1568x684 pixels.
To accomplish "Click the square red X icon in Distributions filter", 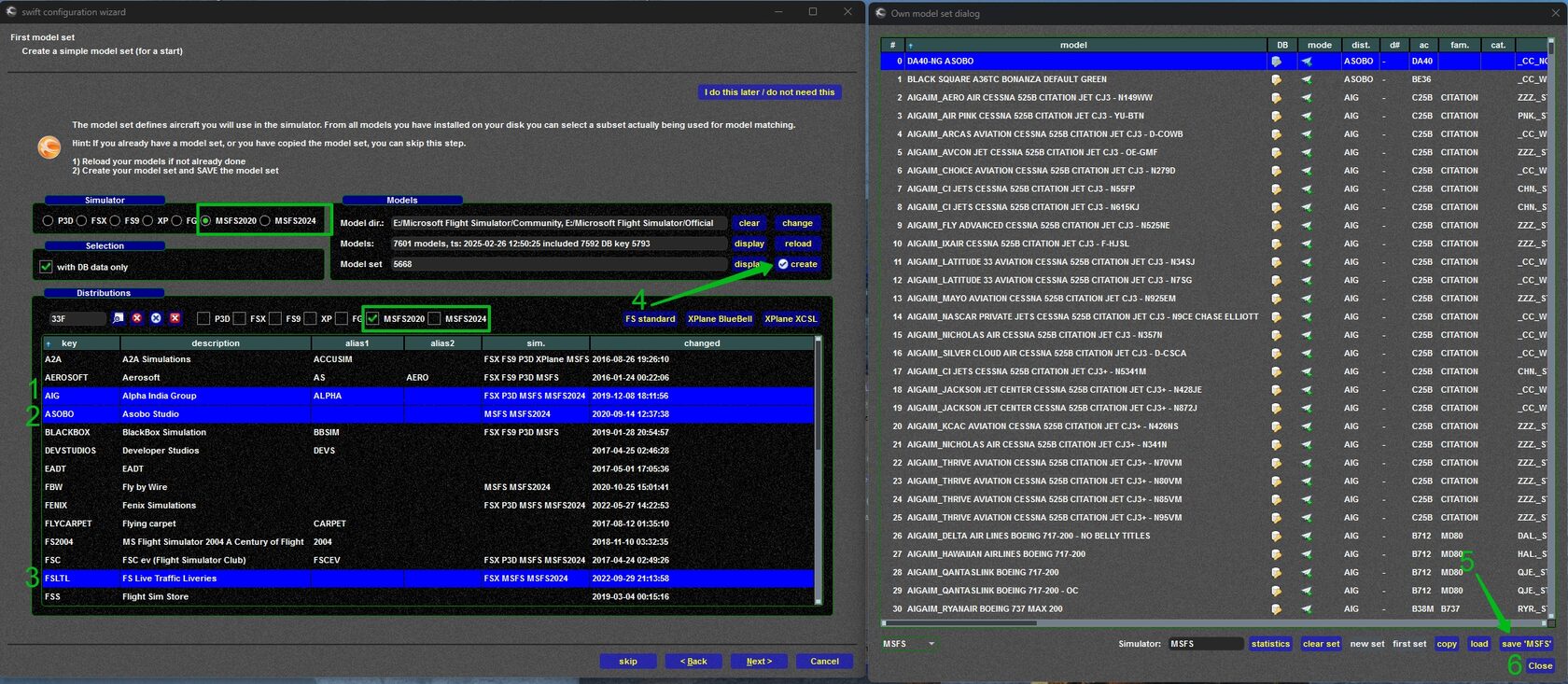I will click(x=175, y=318).
